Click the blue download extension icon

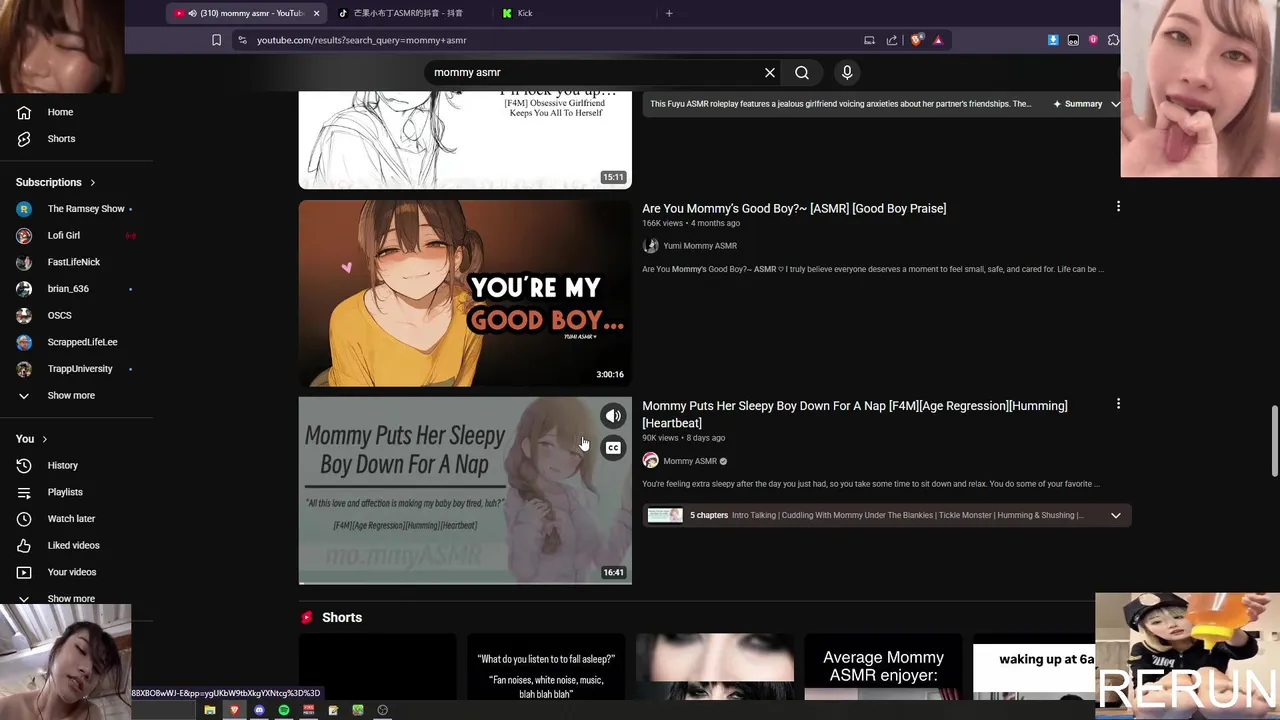click(x=1053, y=40)
